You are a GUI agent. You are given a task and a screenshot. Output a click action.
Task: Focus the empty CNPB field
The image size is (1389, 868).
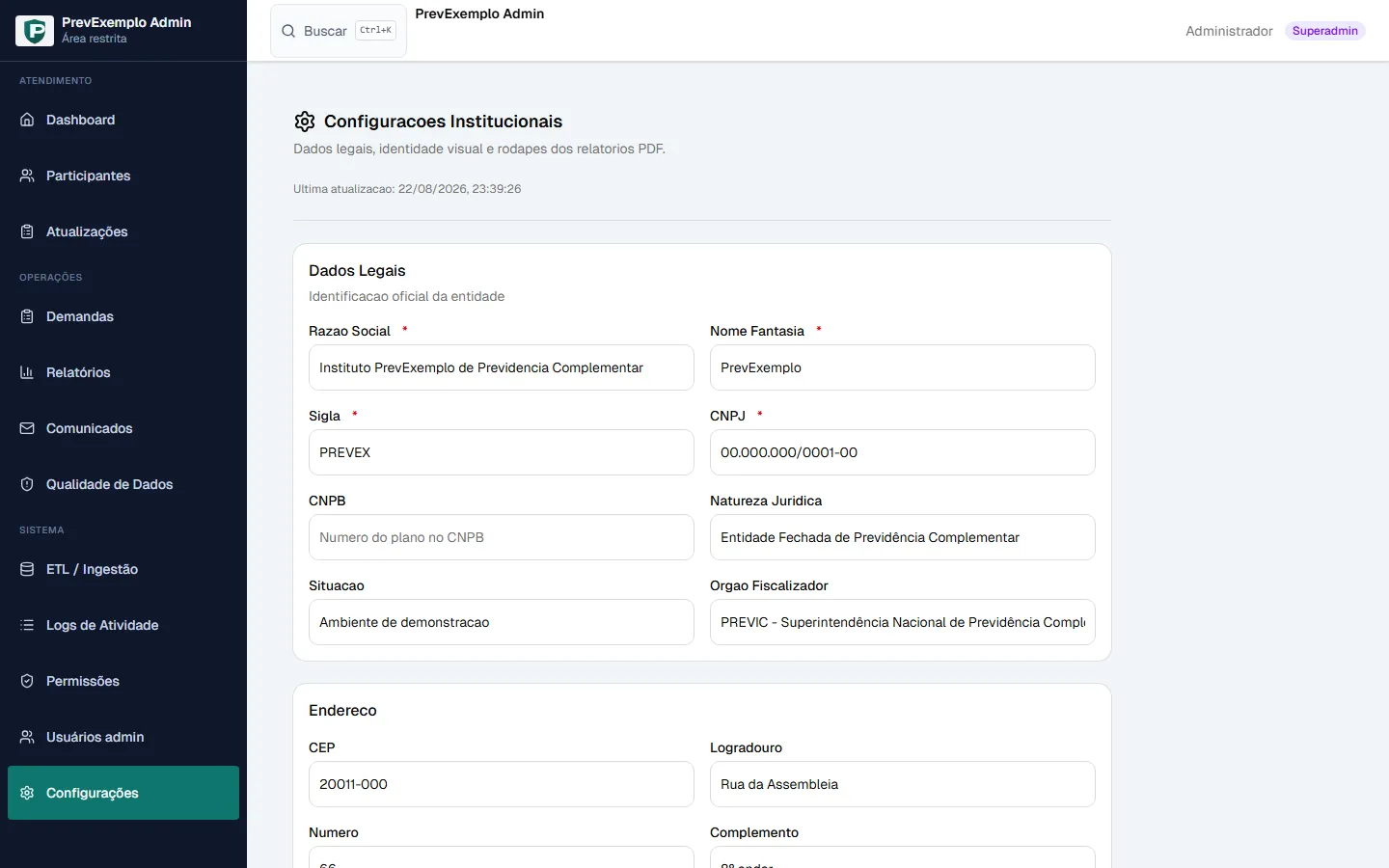(x=502, y=537)
